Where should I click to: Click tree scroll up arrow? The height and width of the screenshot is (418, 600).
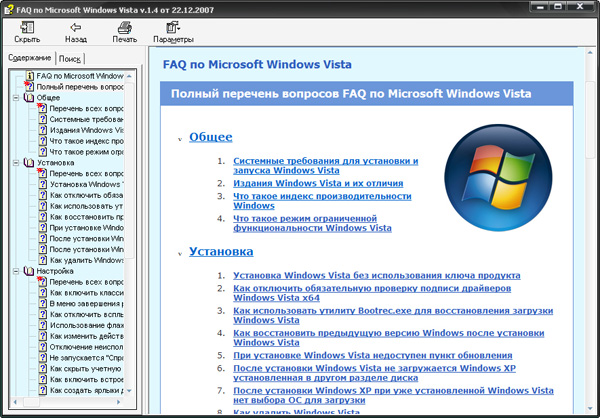(x=129, y=76)
